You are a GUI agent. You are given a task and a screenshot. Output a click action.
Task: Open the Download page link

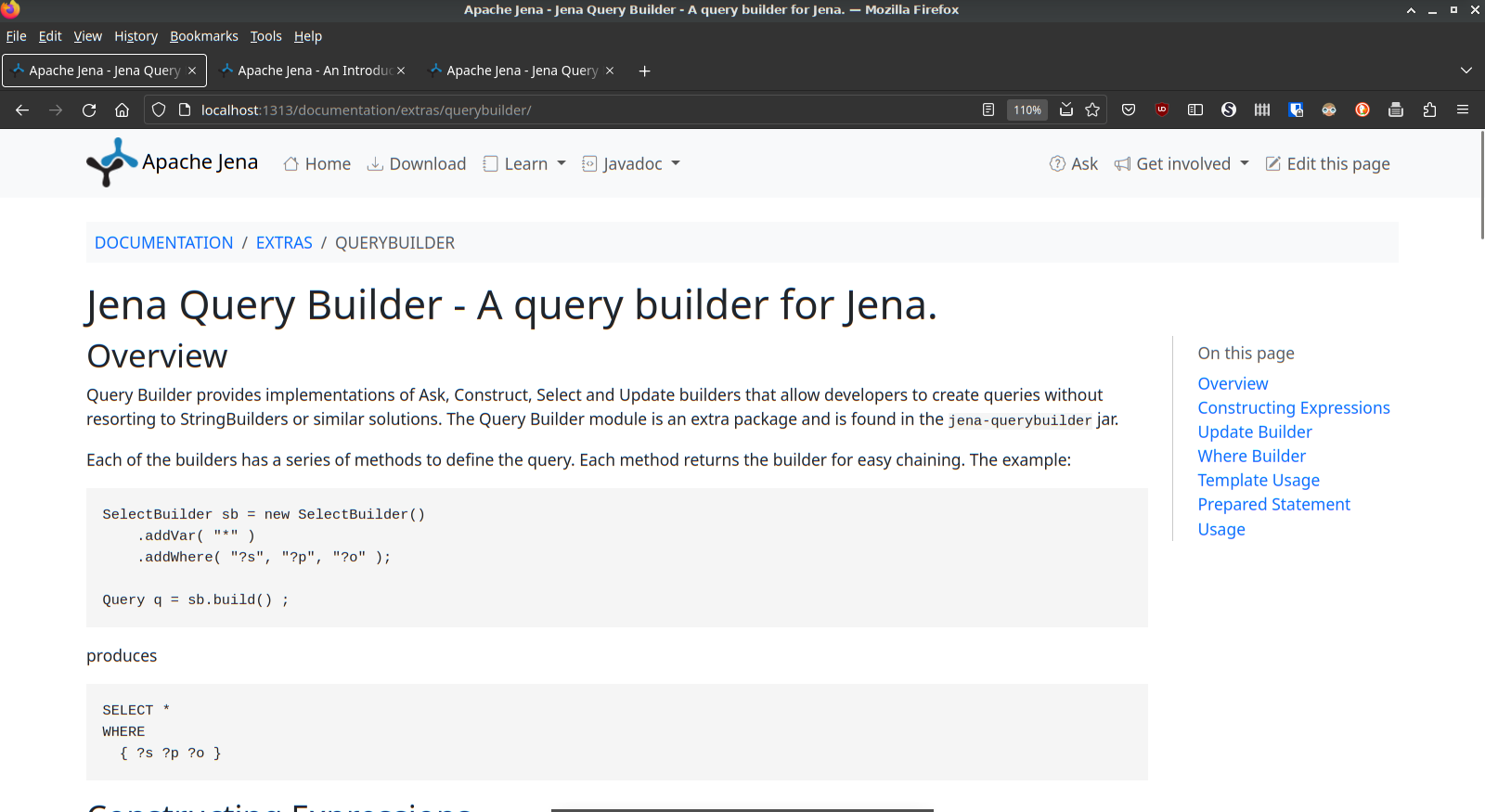[x=417, y=163]
